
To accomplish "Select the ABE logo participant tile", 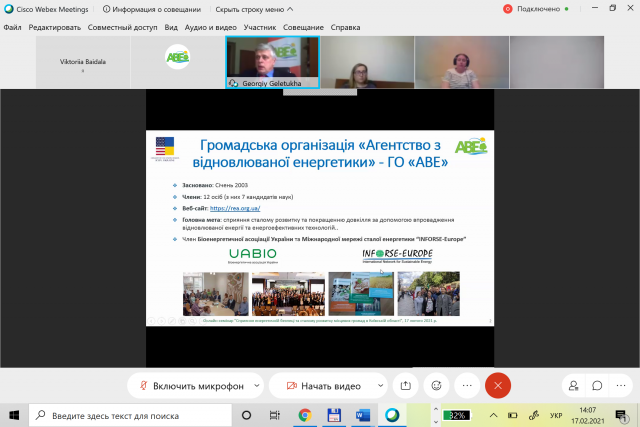I will tap(178, 62).
